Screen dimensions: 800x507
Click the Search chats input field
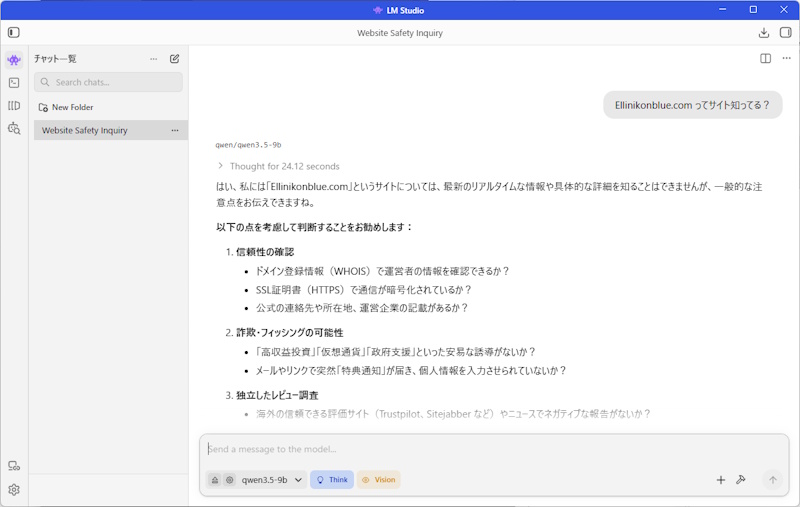pos(110,82)
